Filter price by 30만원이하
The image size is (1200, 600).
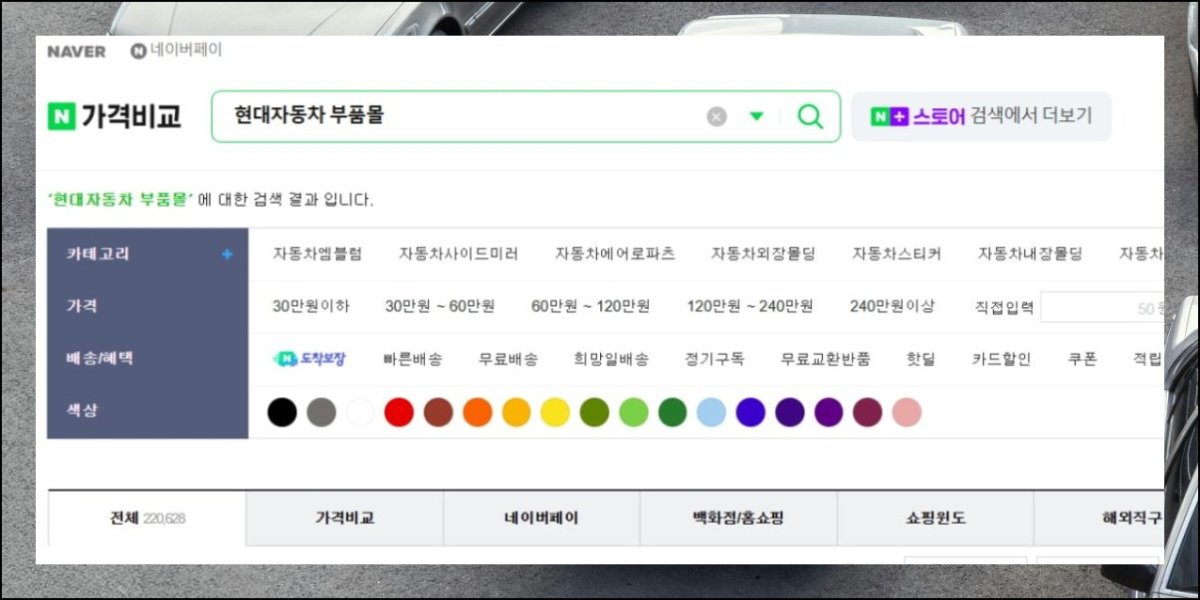pyautogui.click(x=311, y=307)
